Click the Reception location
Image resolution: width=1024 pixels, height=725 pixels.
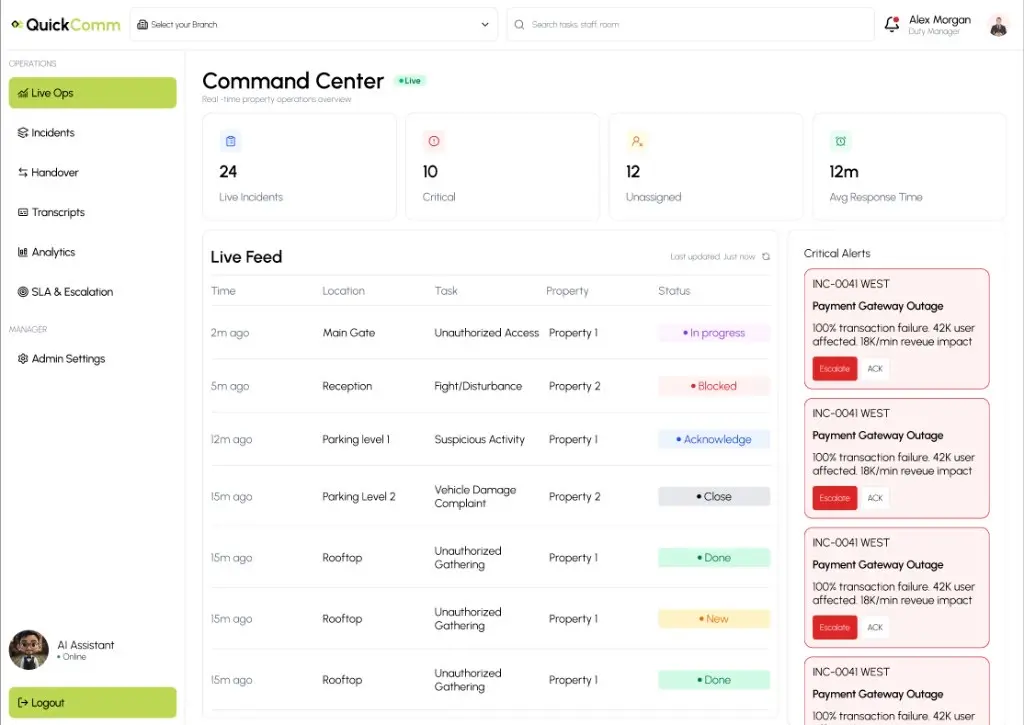tap(347, 386)
